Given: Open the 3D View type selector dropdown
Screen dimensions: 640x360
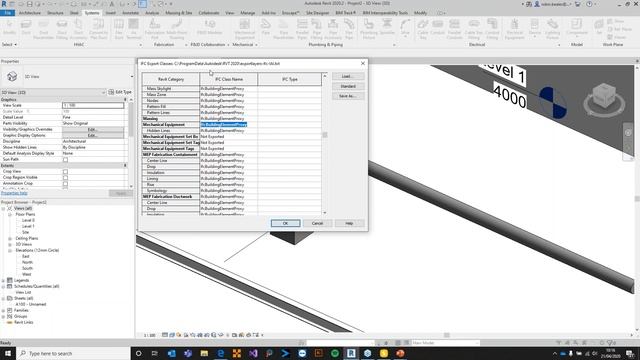Looking at the screenshot, I should point(131,76).
